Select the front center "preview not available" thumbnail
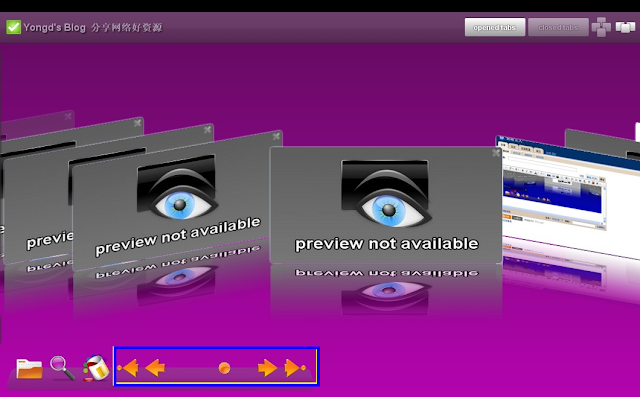Image resolution: width=640 pixels, height=397 pixels. pyautogui.click(x=386, y=205)
